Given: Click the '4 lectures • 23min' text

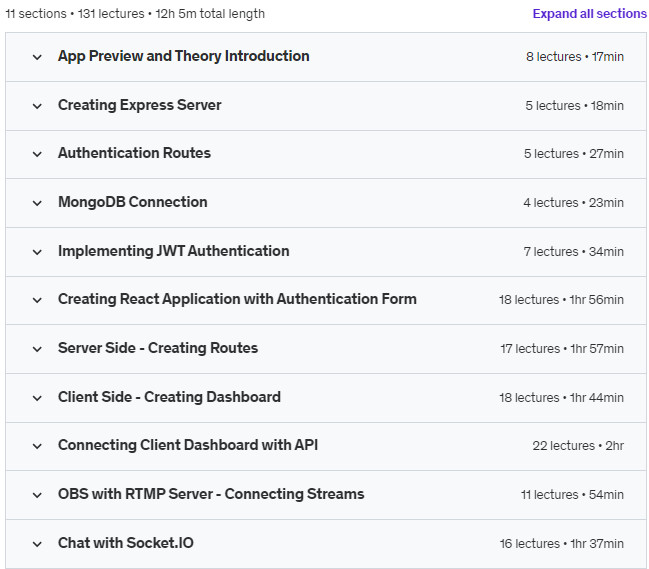Looking at the screenshot, I should tap(573, 203).
